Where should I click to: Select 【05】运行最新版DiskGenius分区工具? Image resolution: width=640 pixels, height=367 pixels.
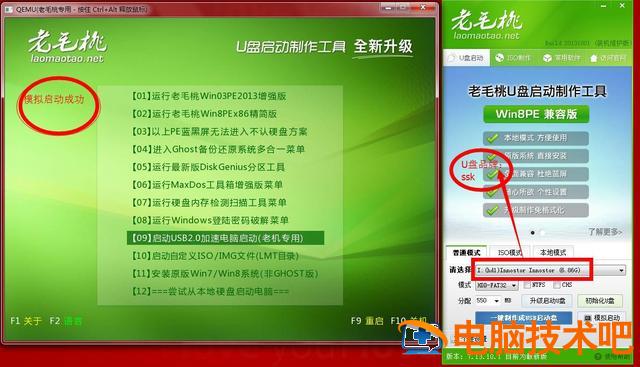tap(208, 167)
